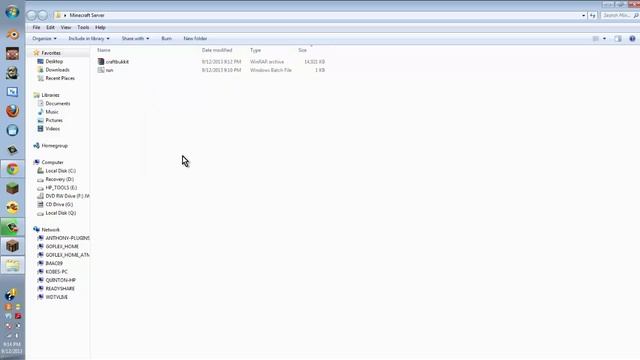Screen dimensions: 640x360
Task: Open the View menu
Action: pos(66,27)
